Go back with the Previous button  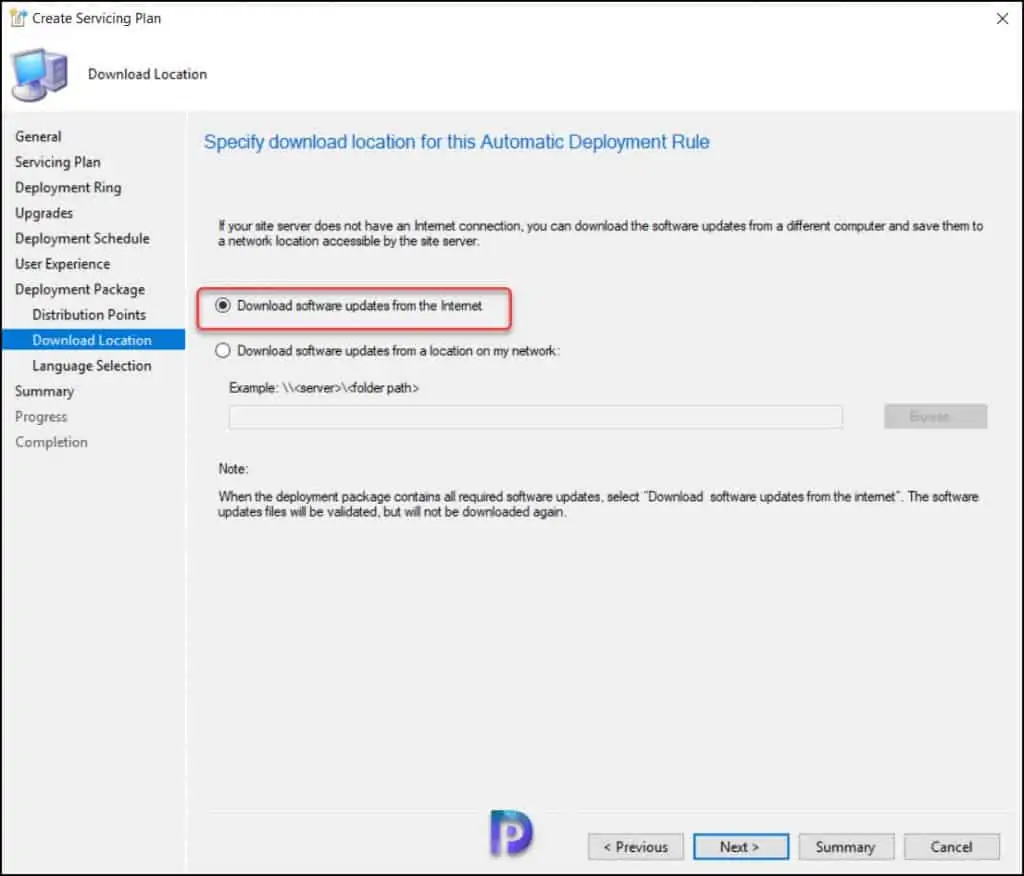click(x=635, y=847)
